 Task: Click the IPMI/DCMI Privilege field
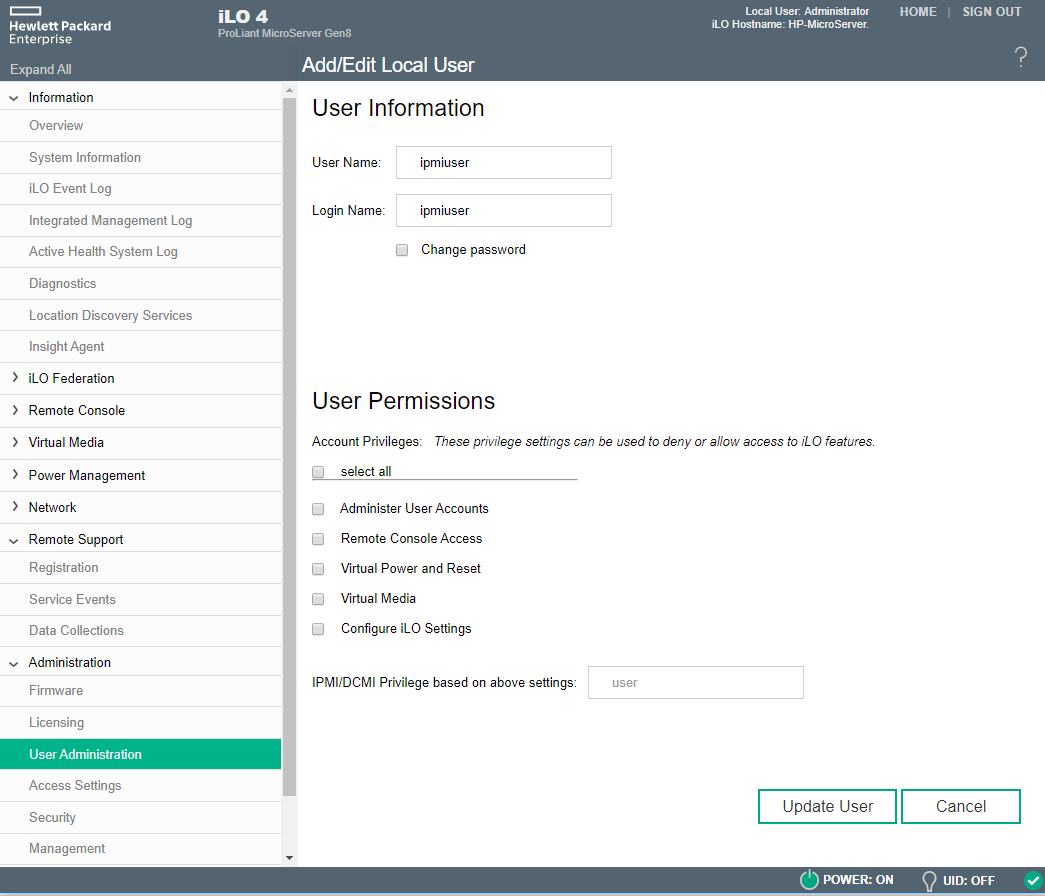(x=696, y=683)
